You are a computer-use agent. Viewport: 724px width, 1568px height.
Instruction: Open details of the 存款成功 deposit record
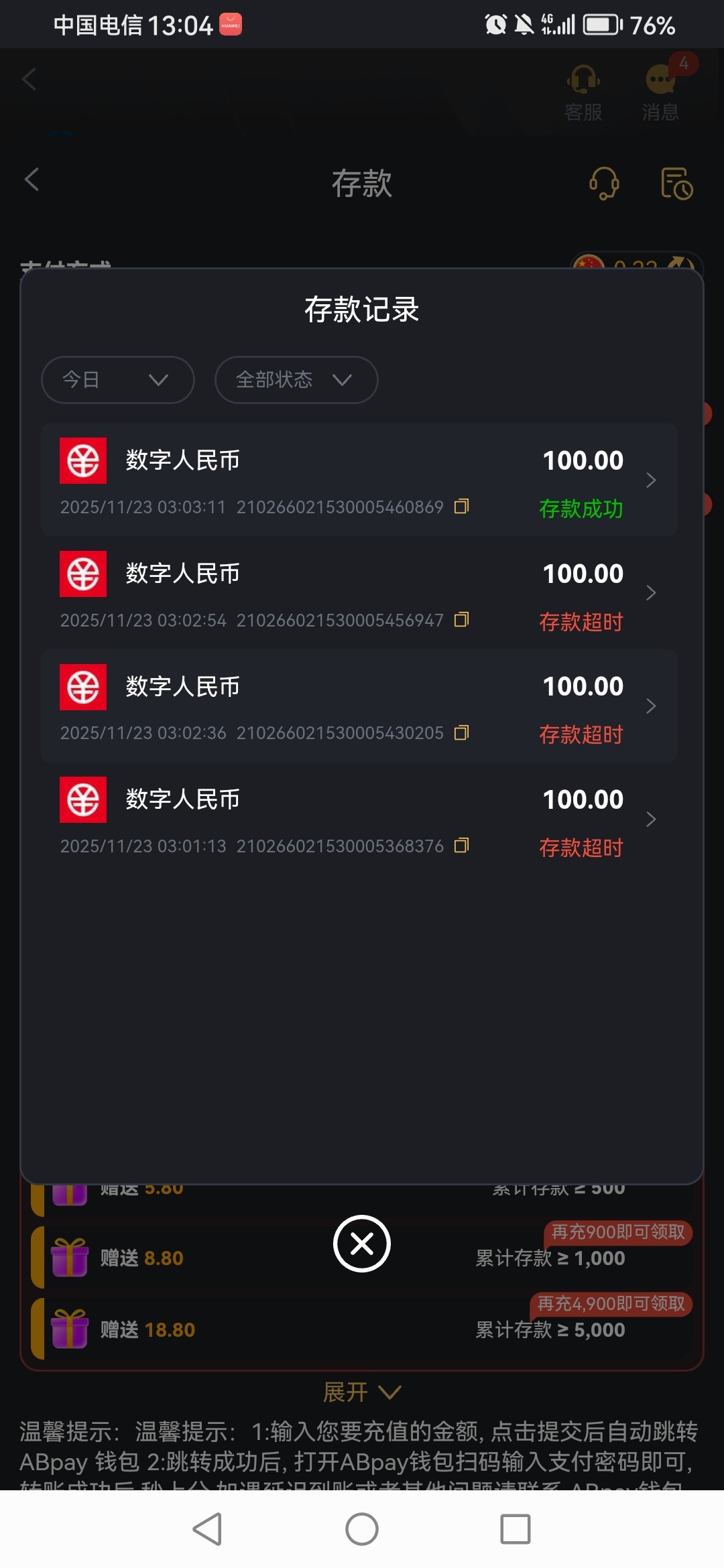pyautogui.click(x=650, y=480)
